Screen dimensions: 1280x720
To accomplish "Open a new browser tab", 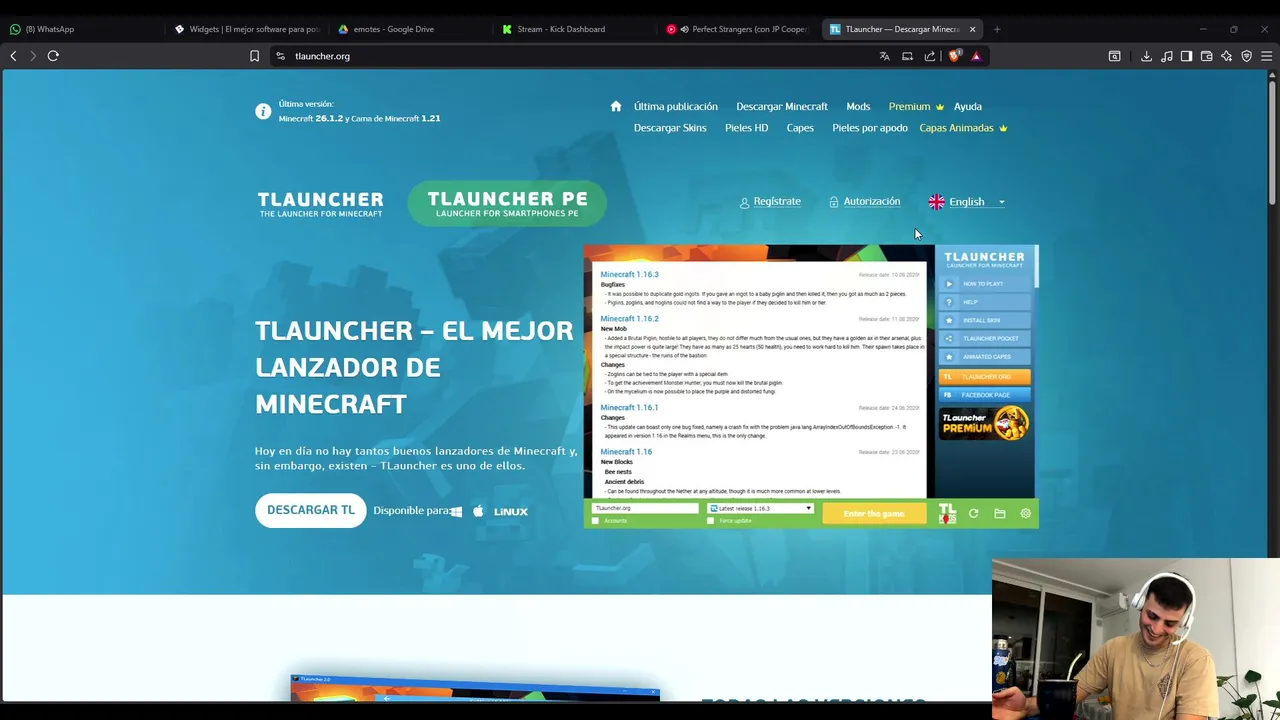I will pyautogui.click(x=997, y=29).
